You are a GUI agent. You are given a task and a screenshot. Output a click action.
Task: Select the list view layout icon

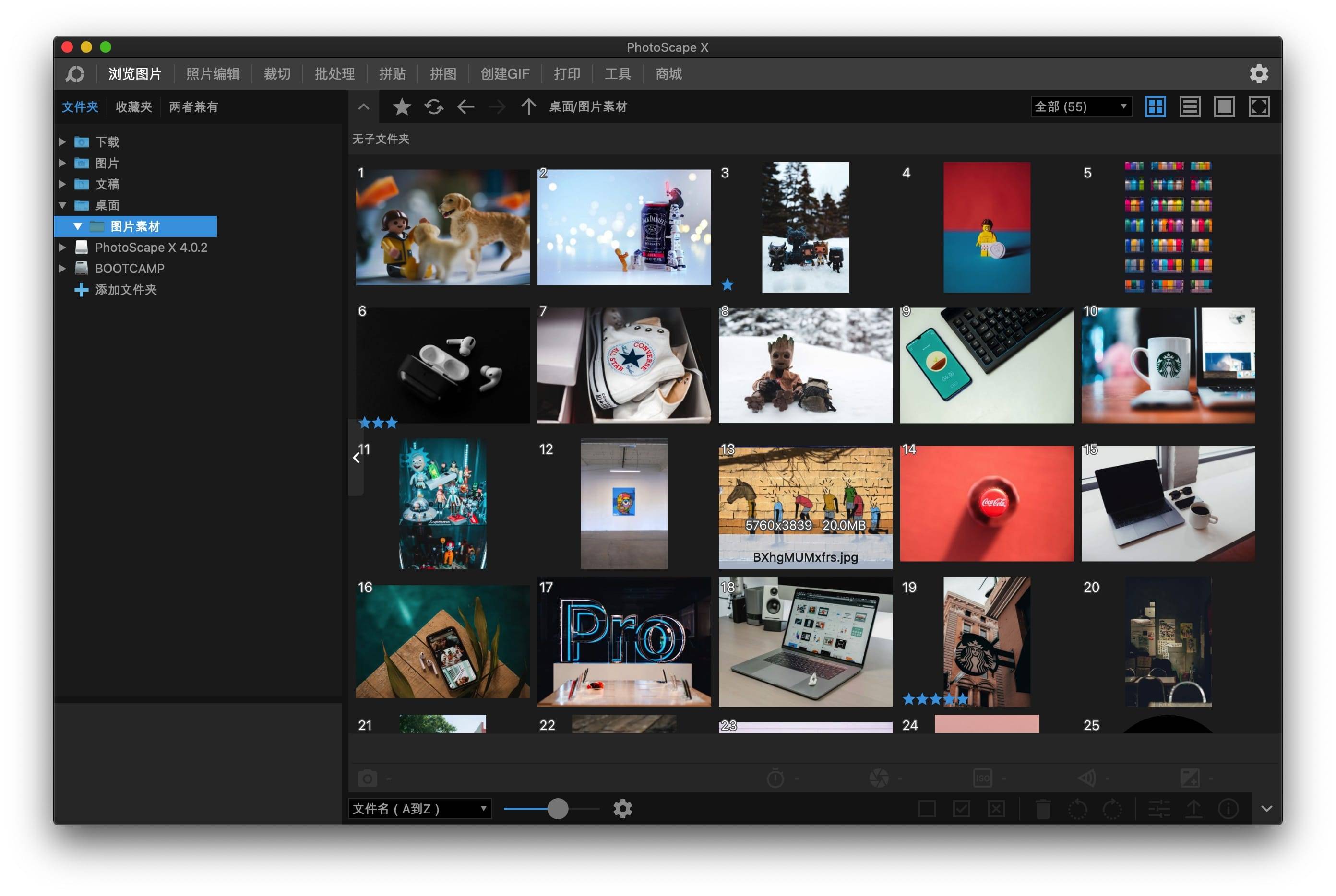coord(1190,108)
